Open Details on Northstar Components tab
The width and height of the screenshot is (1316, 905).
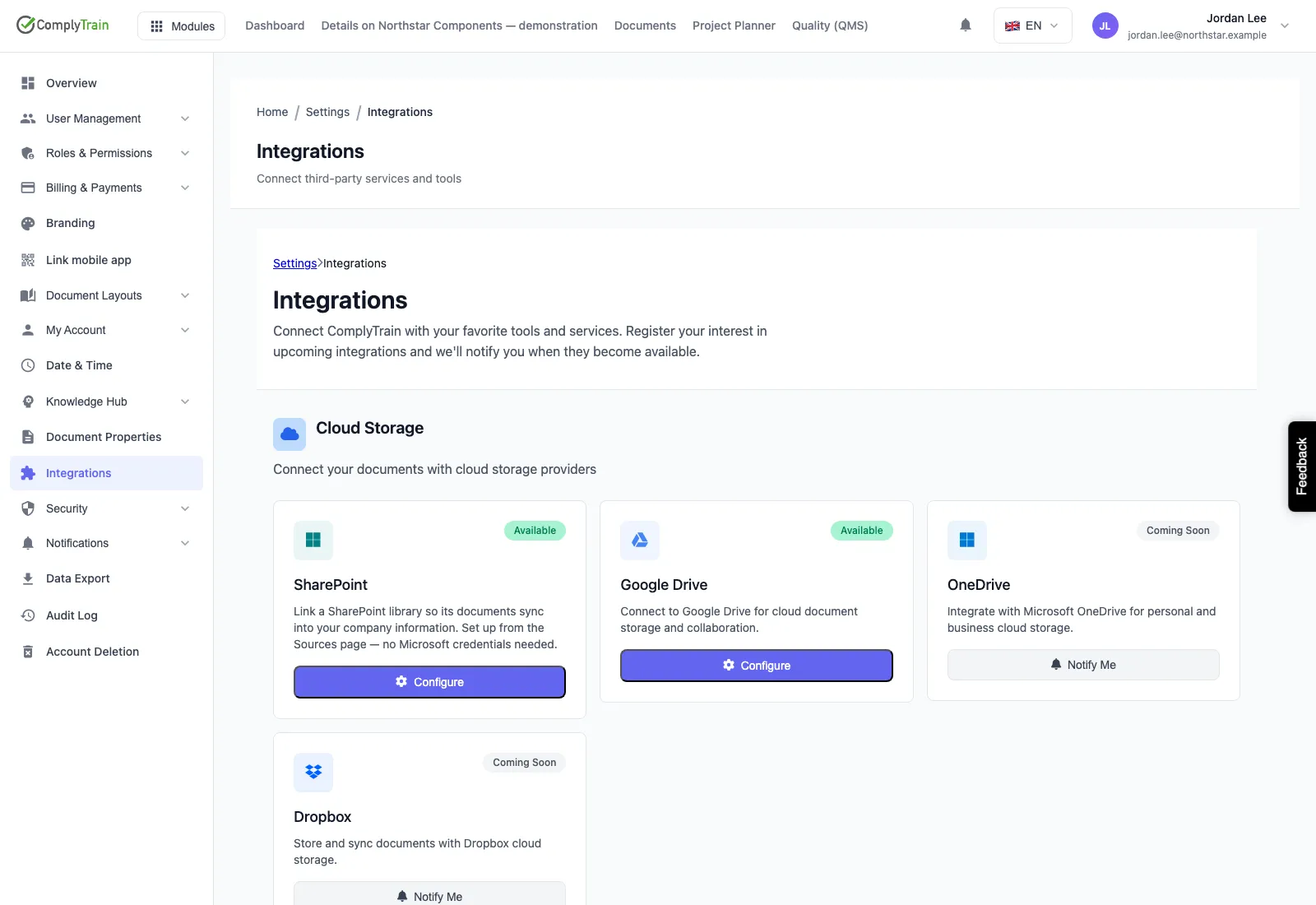[459, 26]
